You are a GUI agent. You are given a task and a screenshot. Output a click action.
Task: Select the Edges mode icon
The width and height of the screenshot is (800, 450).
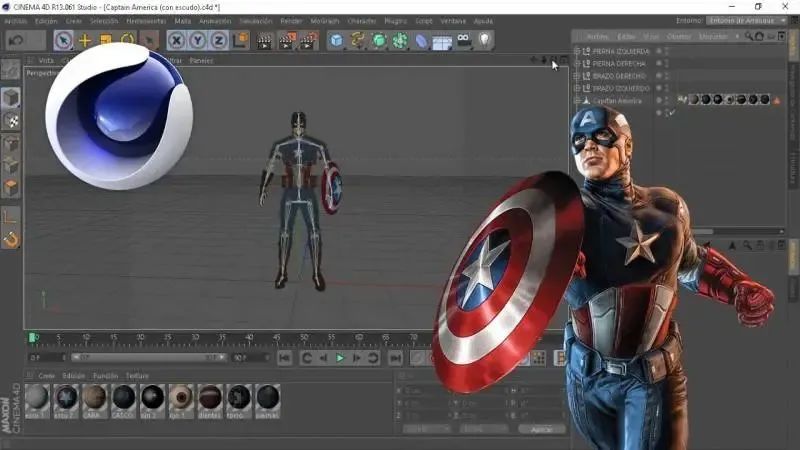(x=11, y=166)
